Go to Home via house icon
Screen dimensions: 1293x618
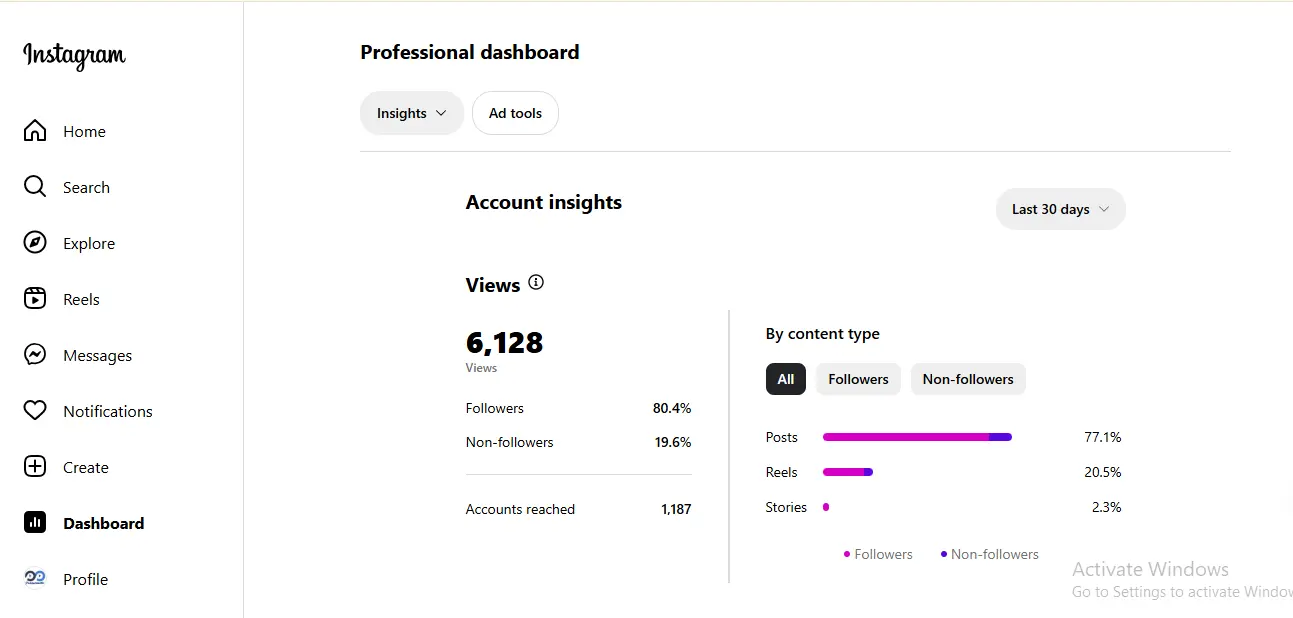click(35, 131)
